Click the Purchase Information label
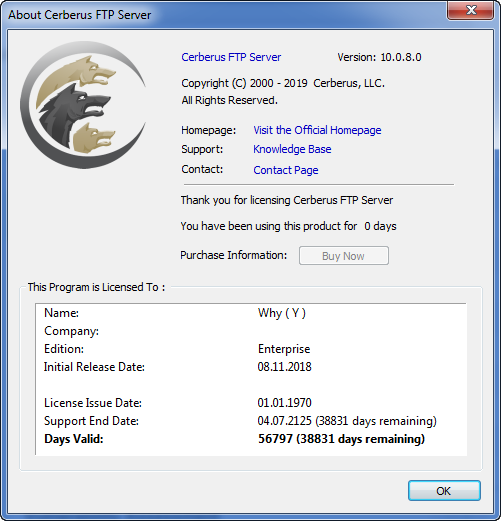The image size is (501, 521). [233, 255]
